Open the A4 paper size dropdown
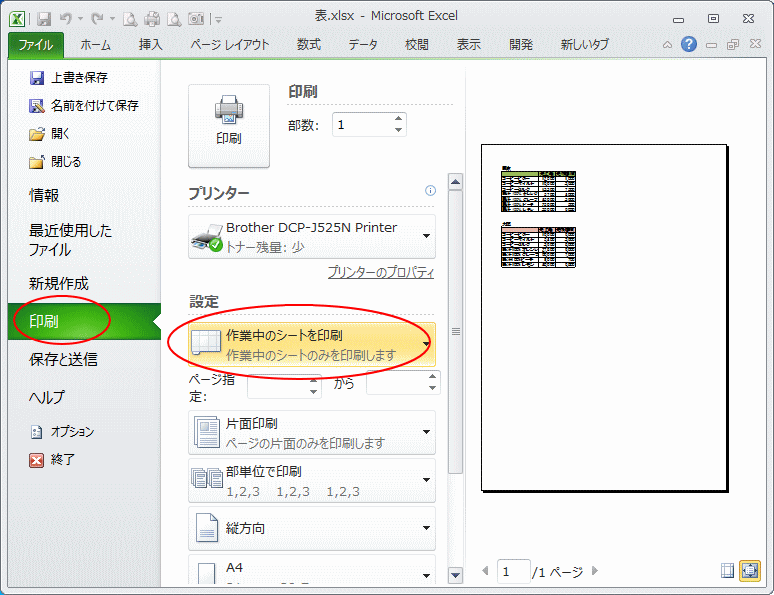This screenshot has height=595, width=774. point(312,570)
